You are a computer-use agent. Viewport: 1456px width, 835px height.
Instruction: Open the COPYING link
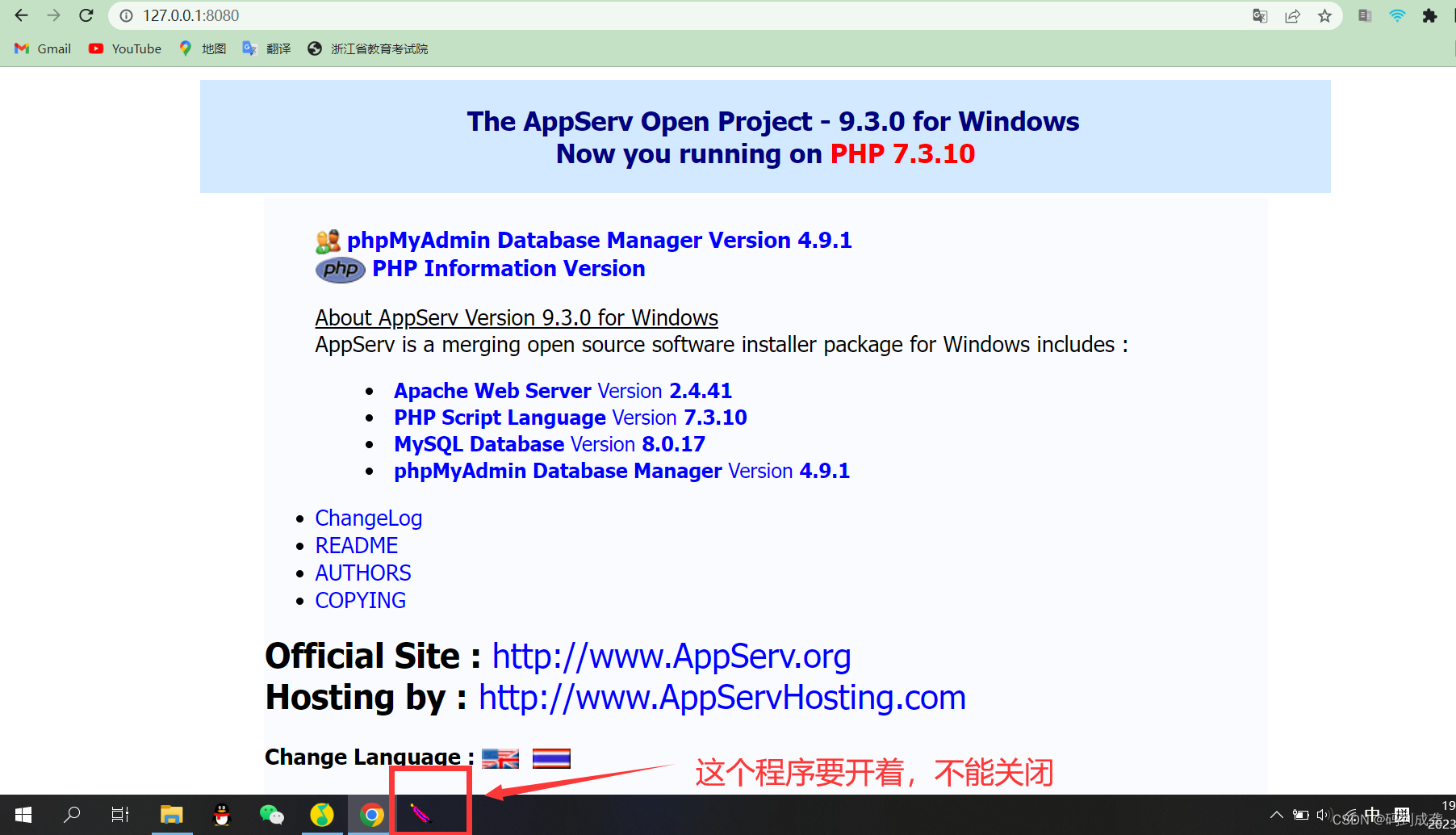click(361, 601)
